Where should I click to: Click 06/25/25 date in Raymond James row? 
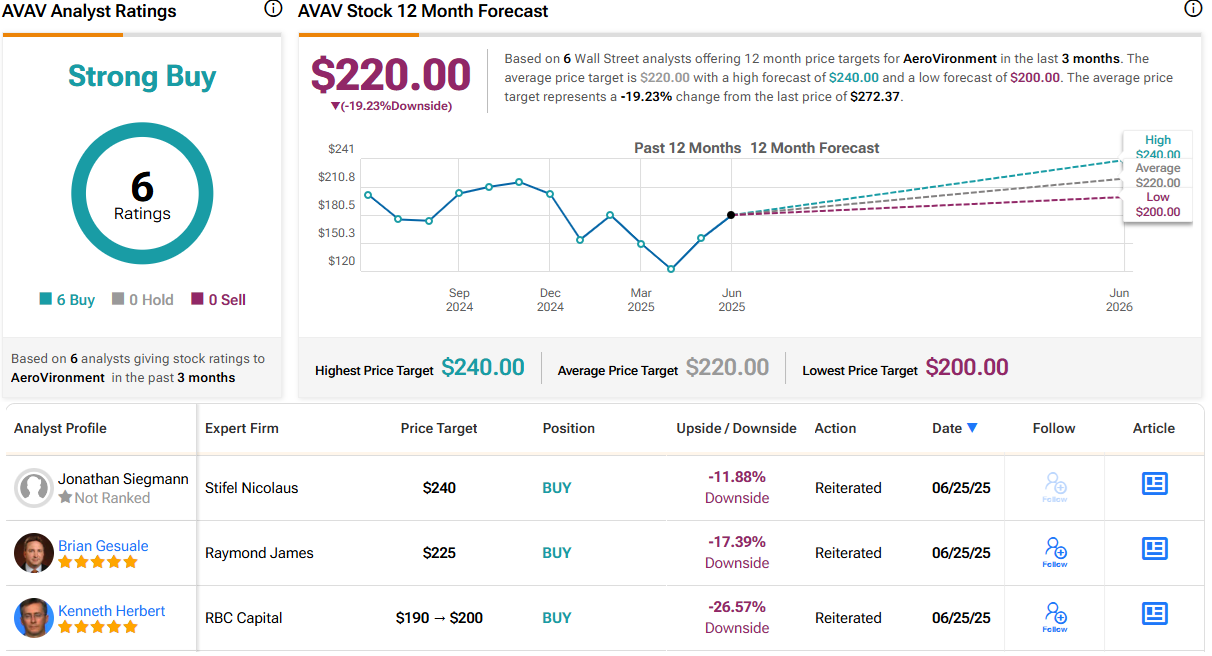(961, 553)
